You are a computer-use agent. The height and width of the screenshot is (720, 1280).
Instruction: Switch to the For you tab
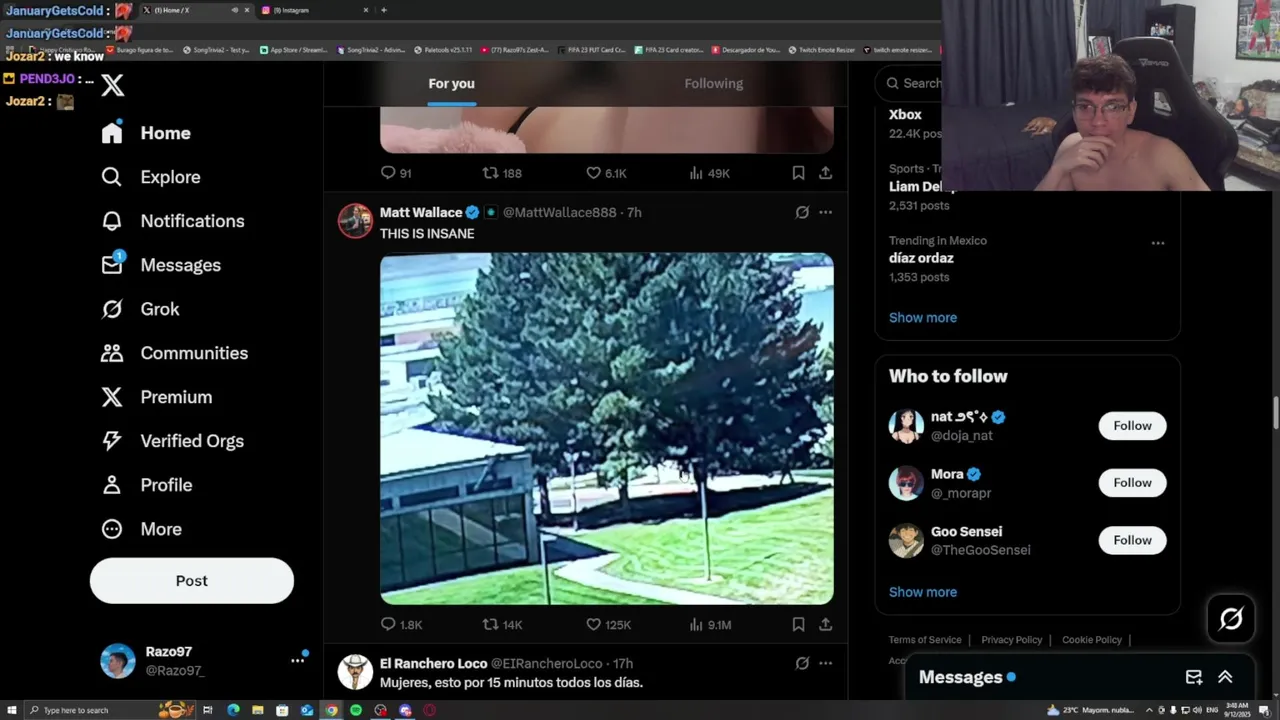(452, 84)
